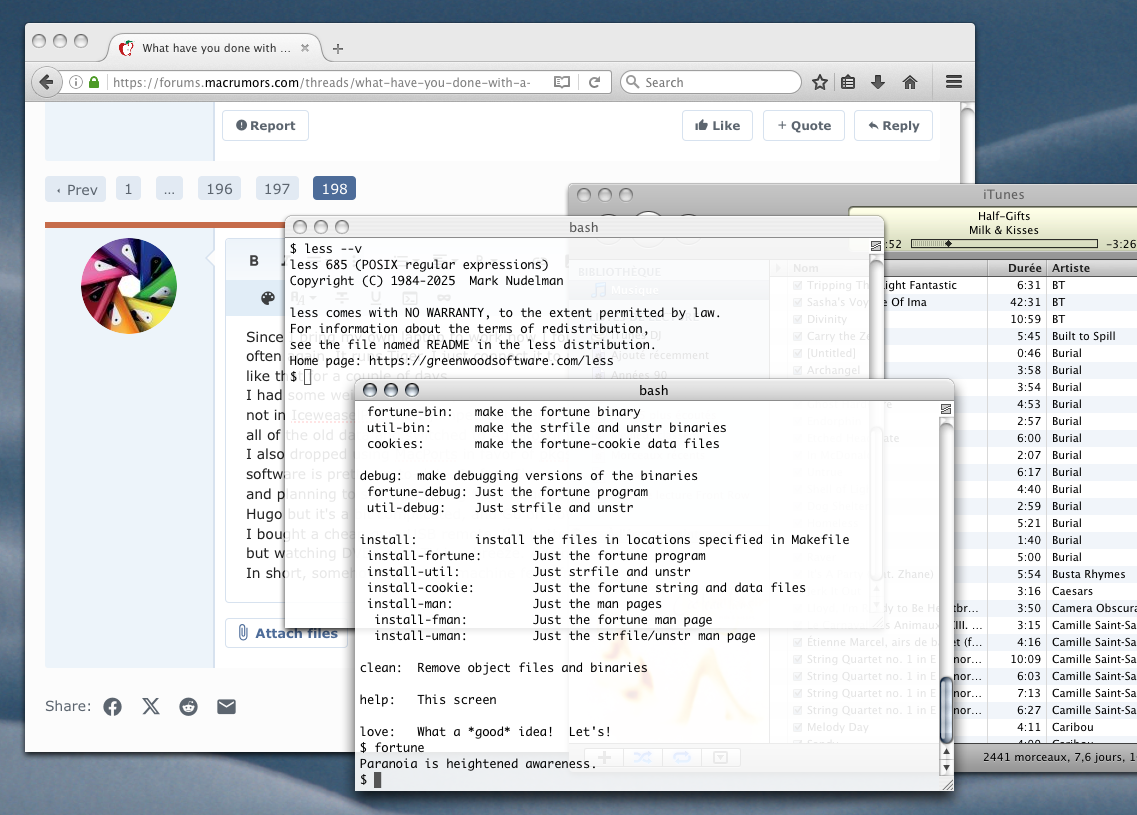Toggle repeat button at bottom of iTunes
The image size is (1137, 815).
682,758
